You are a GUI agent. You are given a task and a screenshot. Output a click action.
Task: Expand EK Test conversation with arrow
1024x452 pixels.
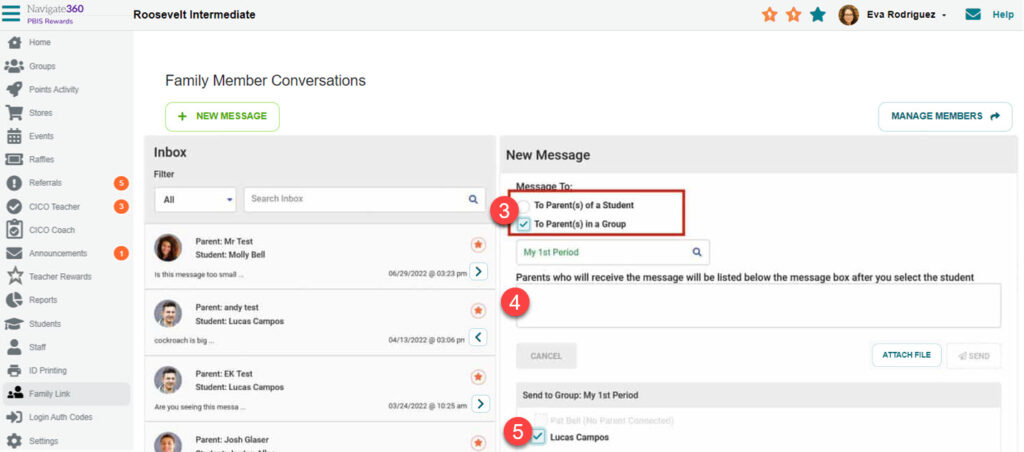pos(479,404)
